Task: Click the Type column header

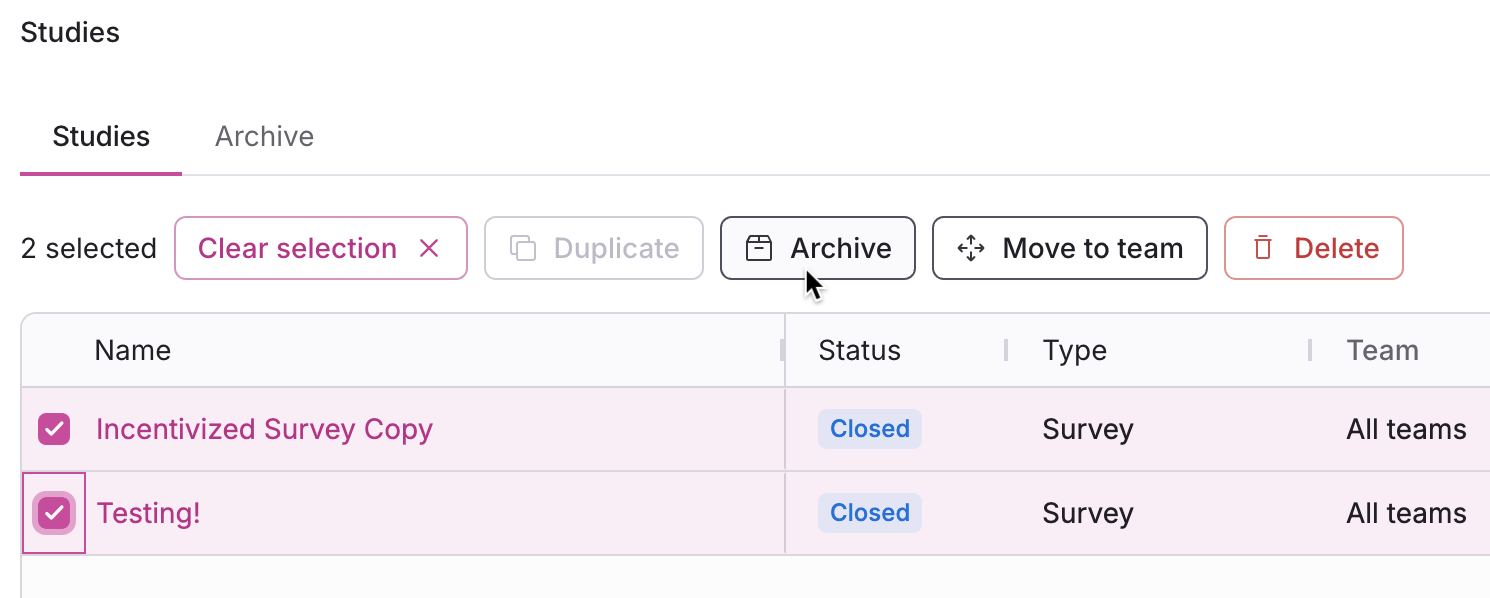Action: (1074, 350)
